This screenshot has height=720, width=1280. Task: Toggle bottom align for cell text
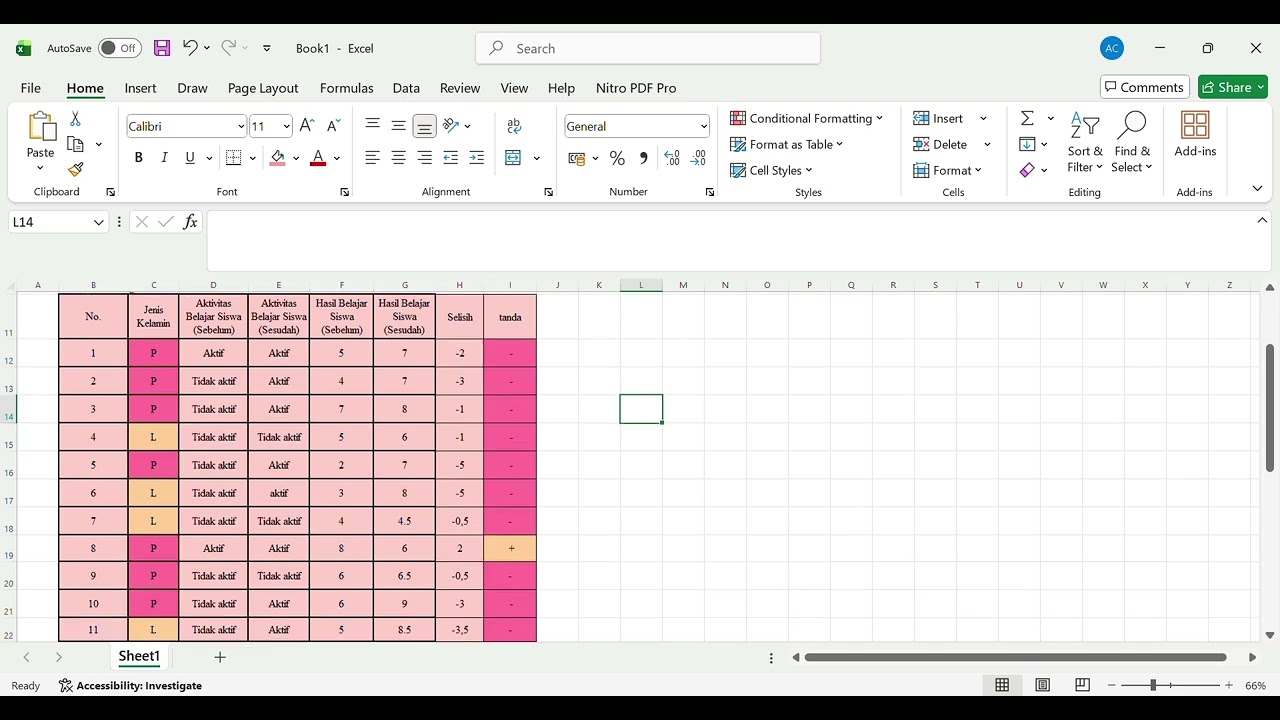pos(425,126)
